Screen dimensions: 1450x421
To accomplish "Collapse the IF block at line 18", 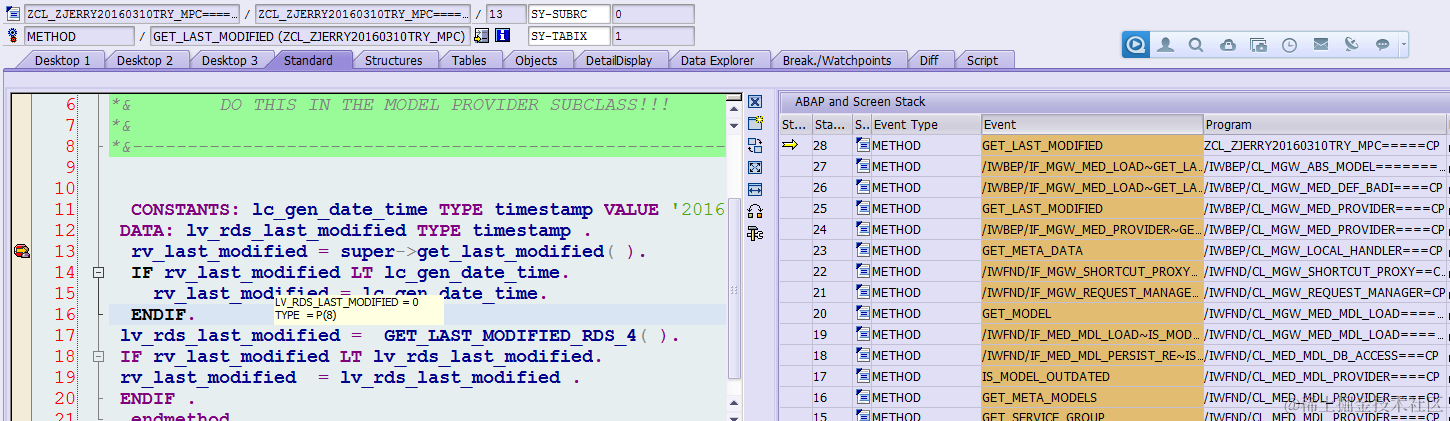I will pyautogui.click(x=98, y=356).
